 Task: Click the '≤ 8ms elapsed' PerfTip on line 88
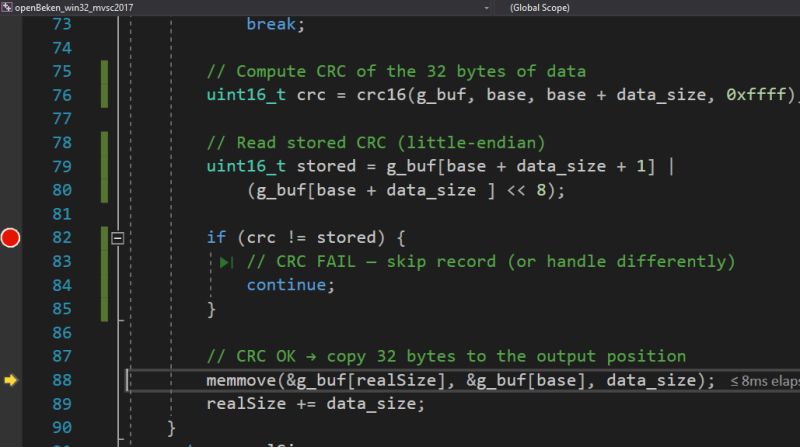click(764, 381)
